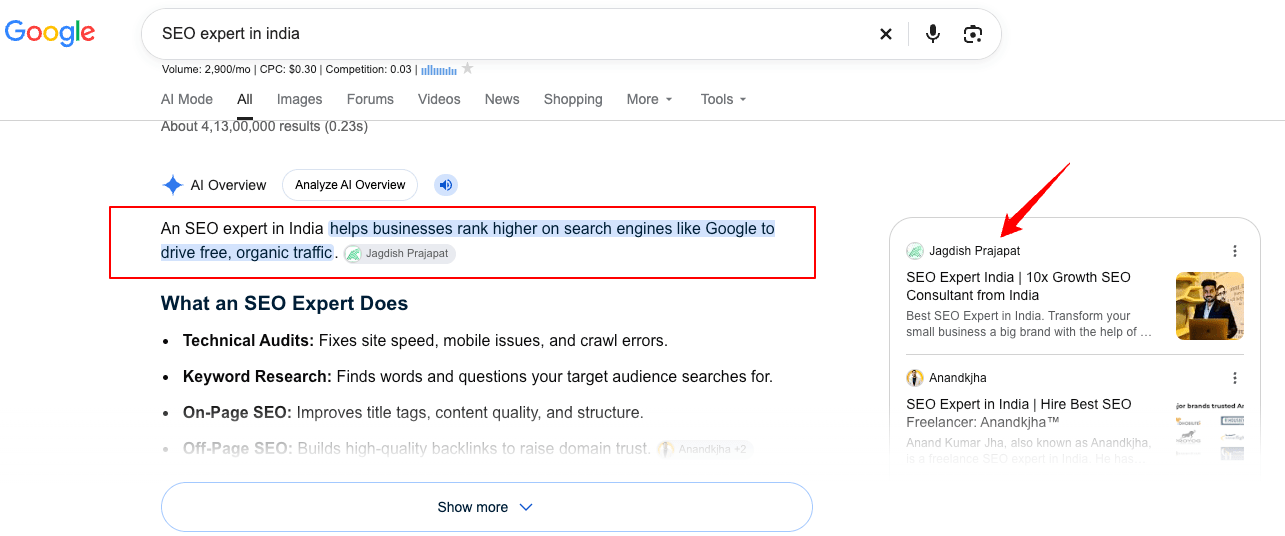Open SEO Expert India 10x Growth link
1285x536 pixels.
click(1018, 286)
